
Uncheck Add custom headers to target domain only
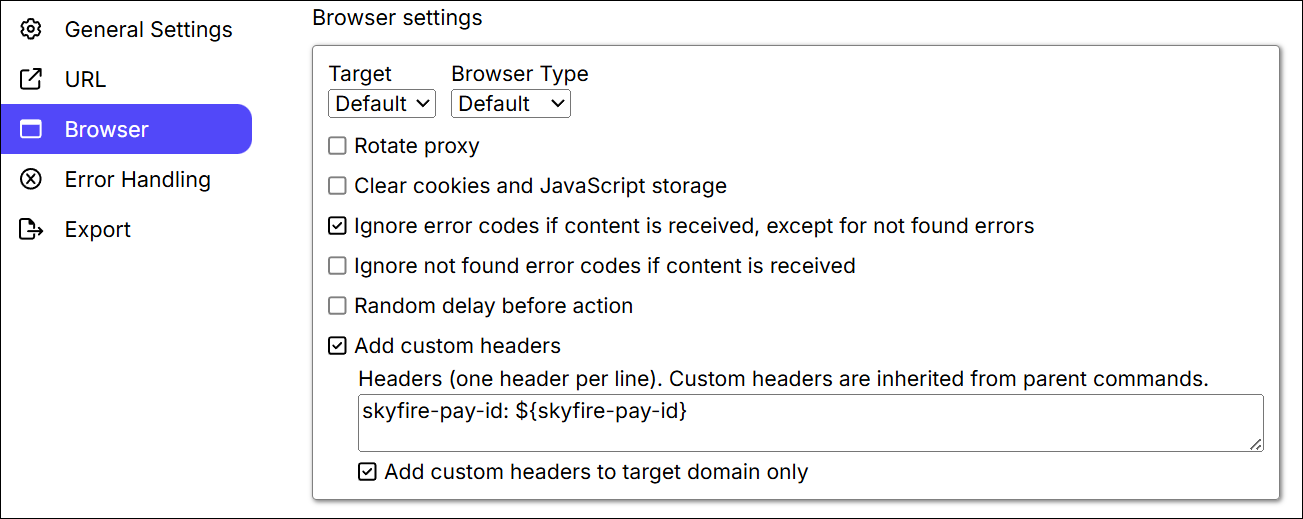point(368,472)
